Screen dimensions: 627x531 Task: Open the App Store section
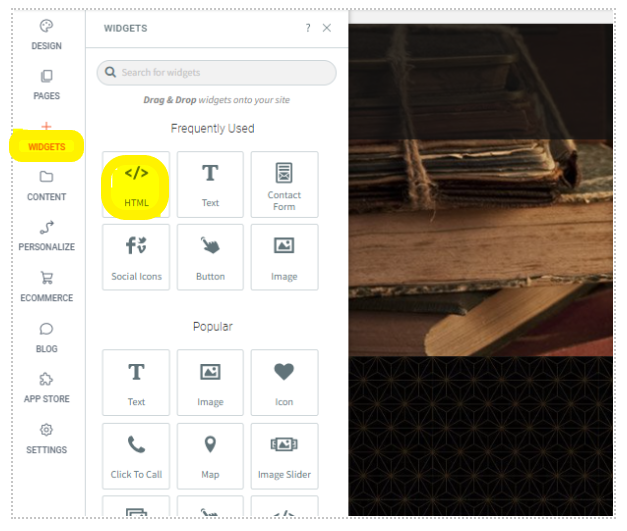46,388
